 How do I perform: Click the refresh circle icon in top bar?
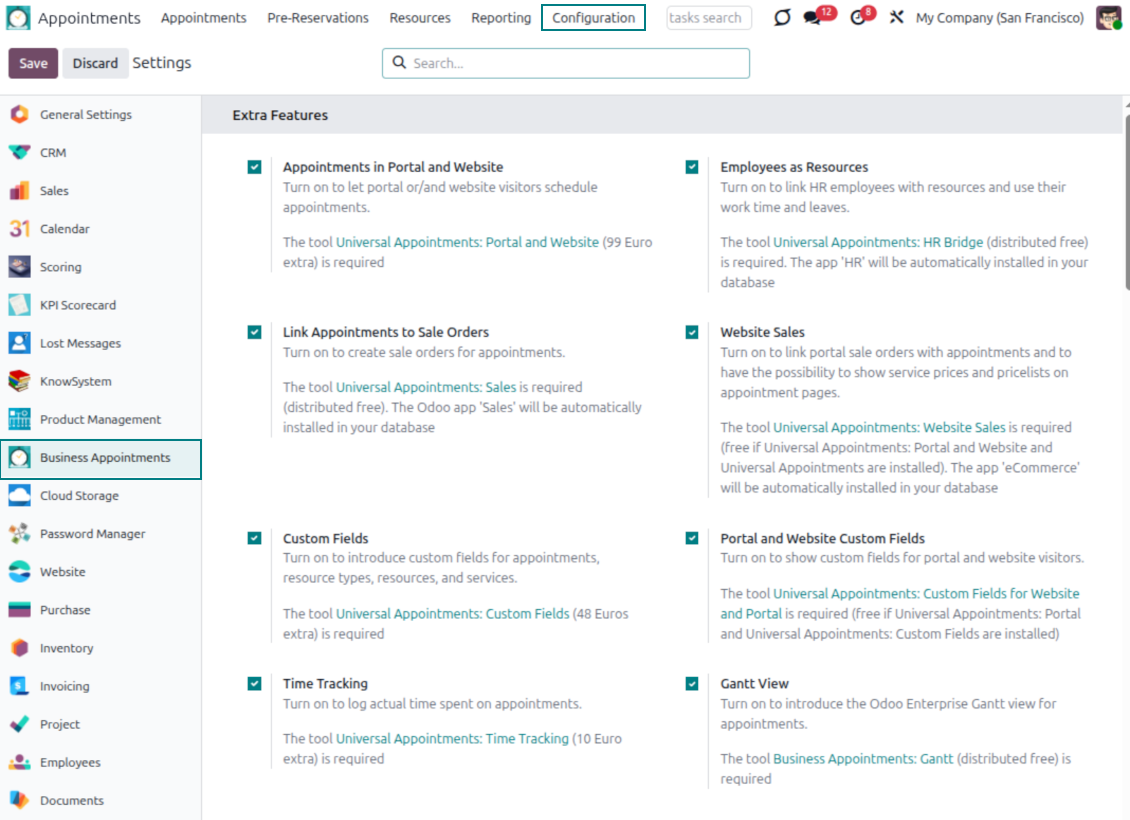point(782,18)
